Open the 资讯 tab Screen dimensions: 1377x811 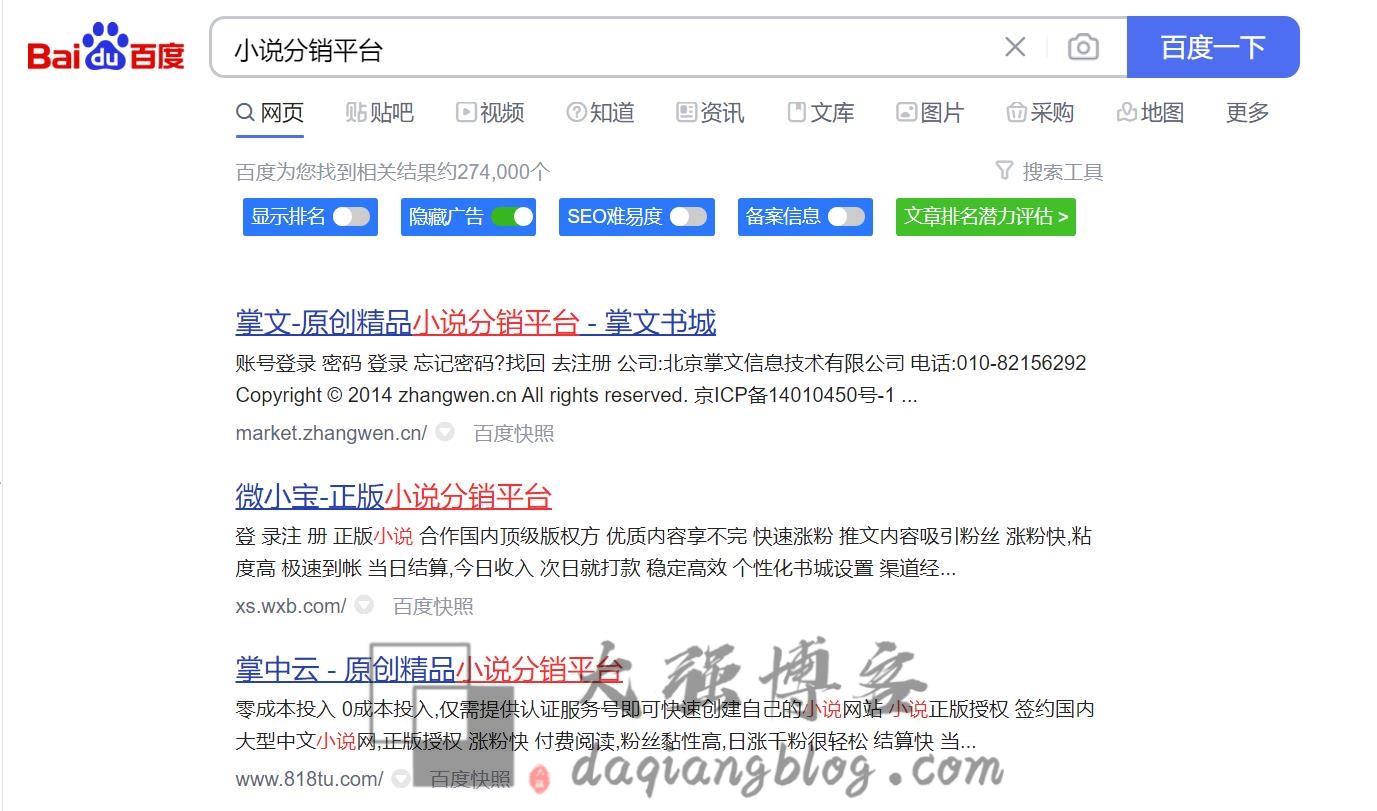(x=710, y=113)
